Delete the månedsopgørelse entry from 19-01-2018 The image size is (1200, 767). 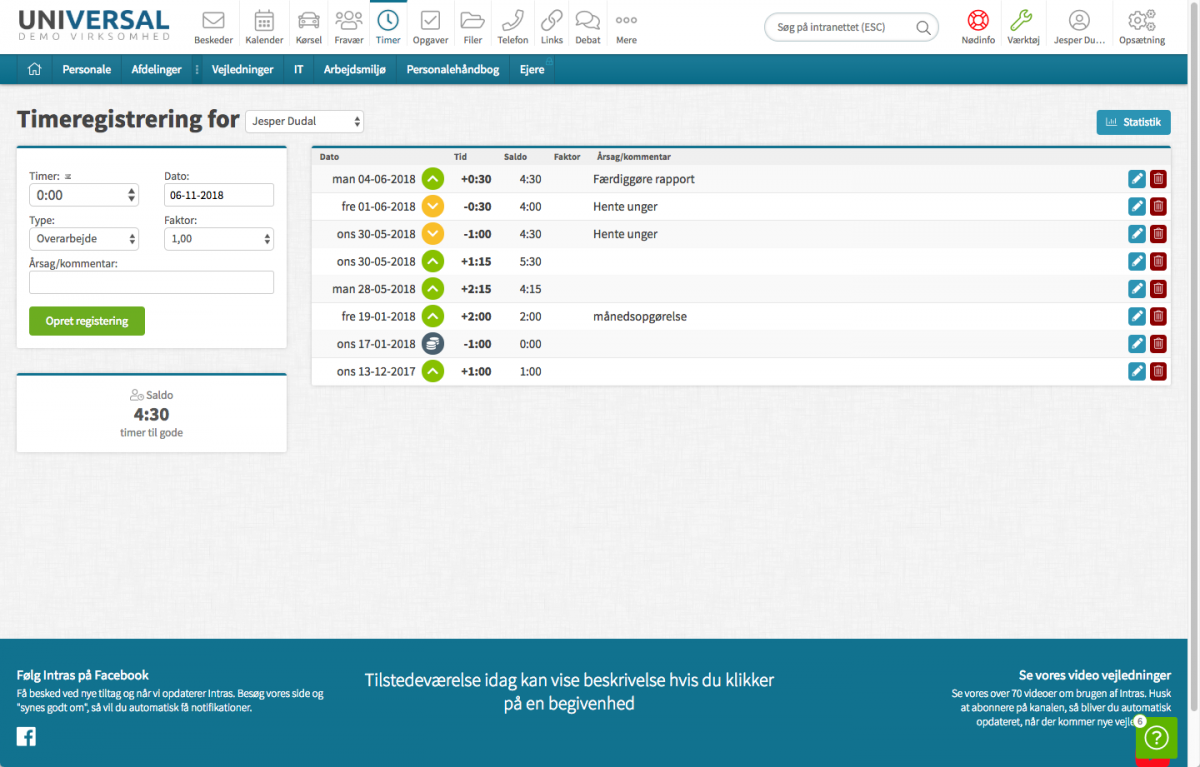coord(1158,317)
